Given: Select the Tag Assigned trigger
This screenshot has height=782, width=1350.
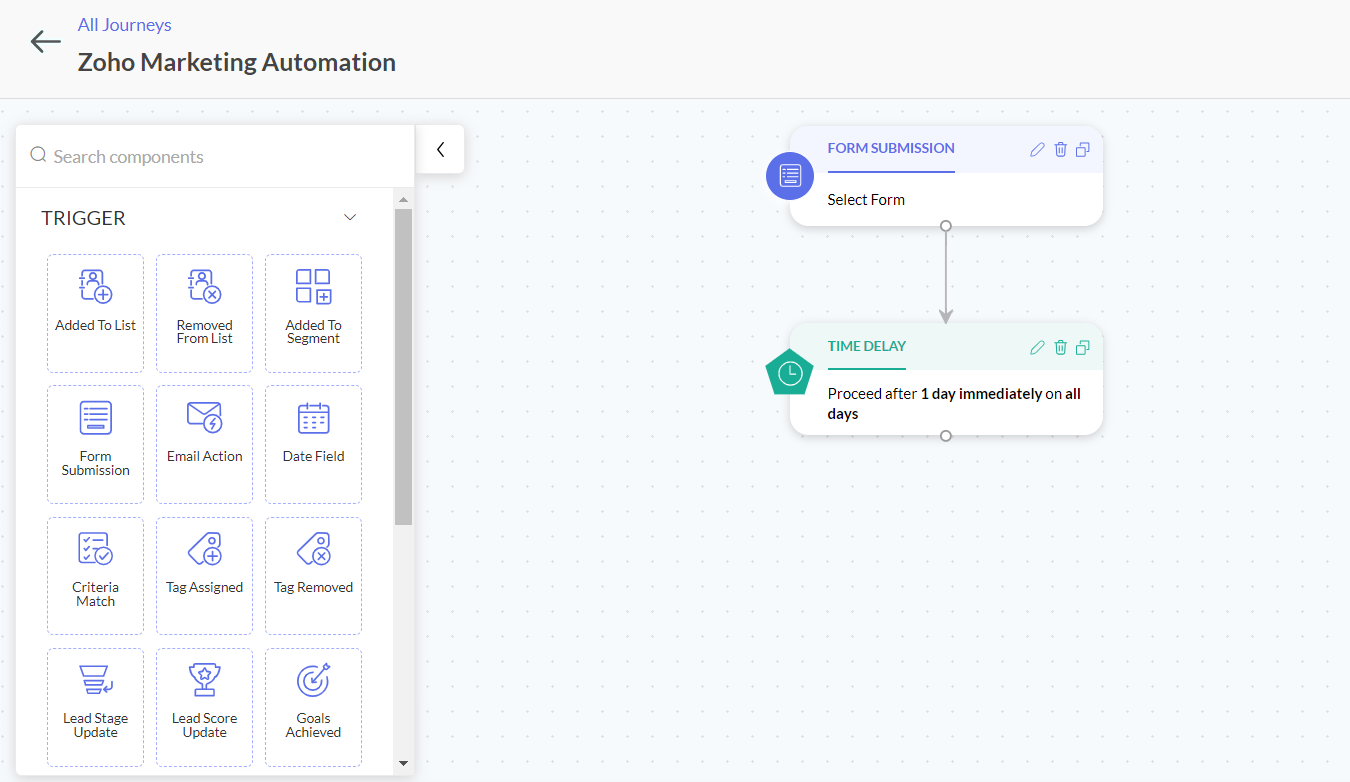Looking at the screenshot, I should pyautogui.click(x=204, y=574).
